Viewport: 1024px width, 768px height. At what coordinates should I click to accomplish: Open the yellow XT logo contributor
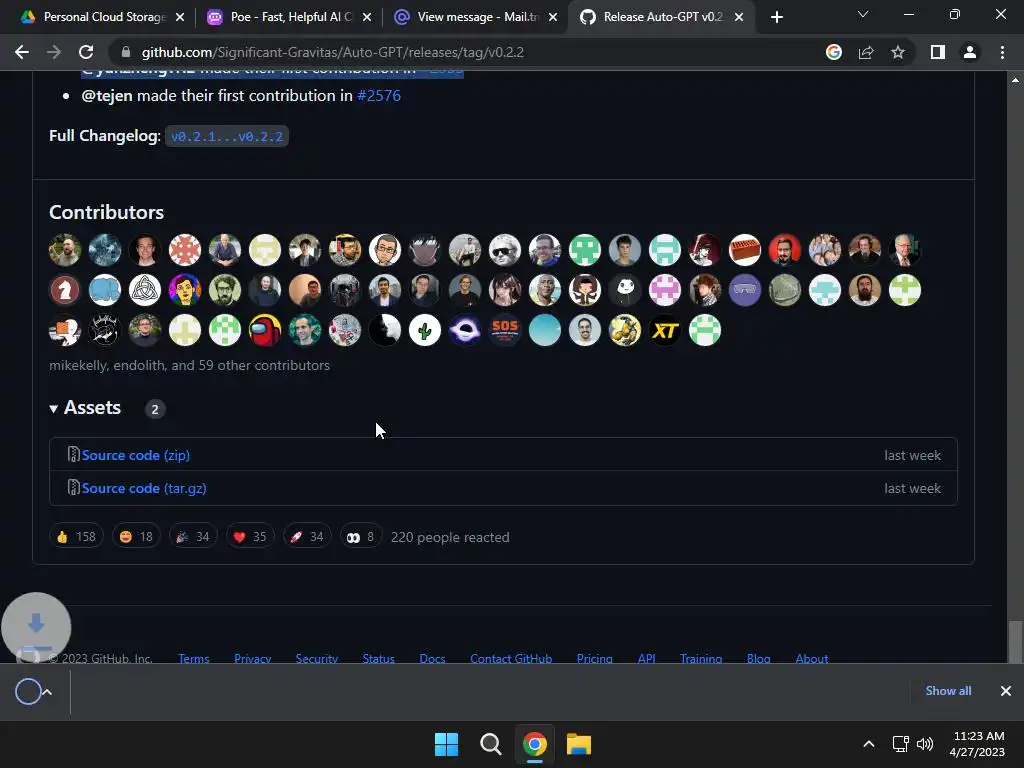click(665, 330)
